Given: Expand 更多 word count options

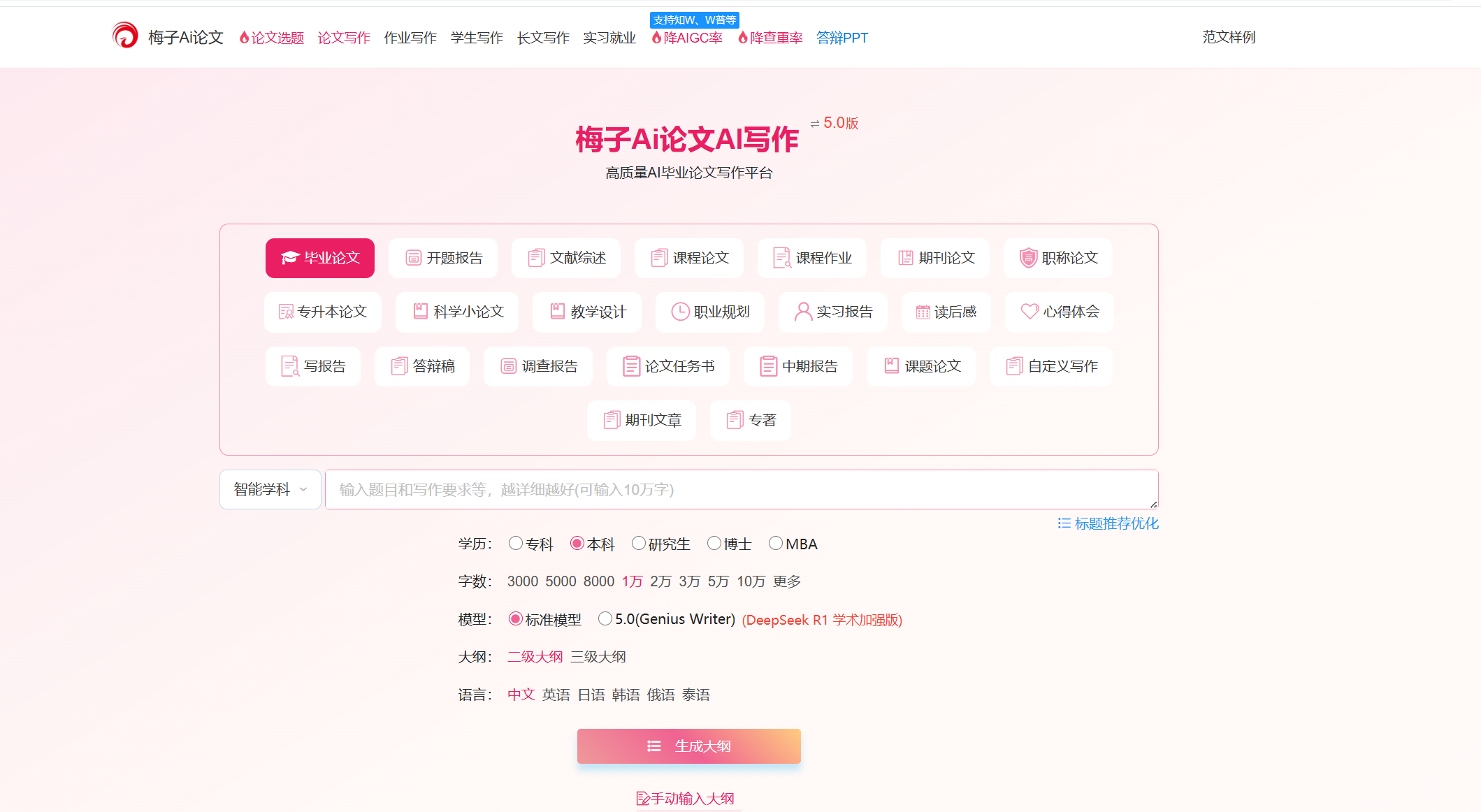Looking at the screenshot, I should [786, 581].
